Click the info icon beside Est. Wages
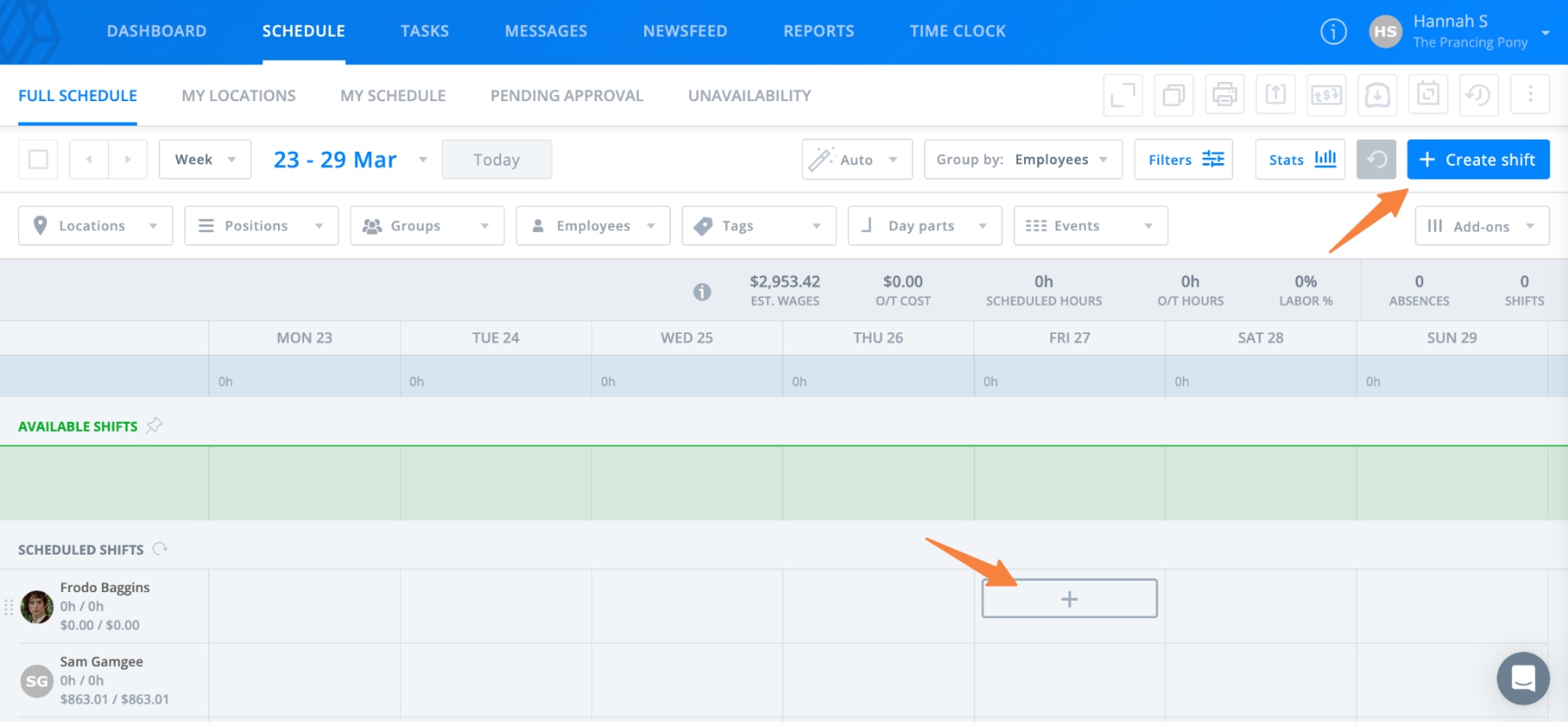The width and height of the screenshot is (1568, 722). [702, 292]
